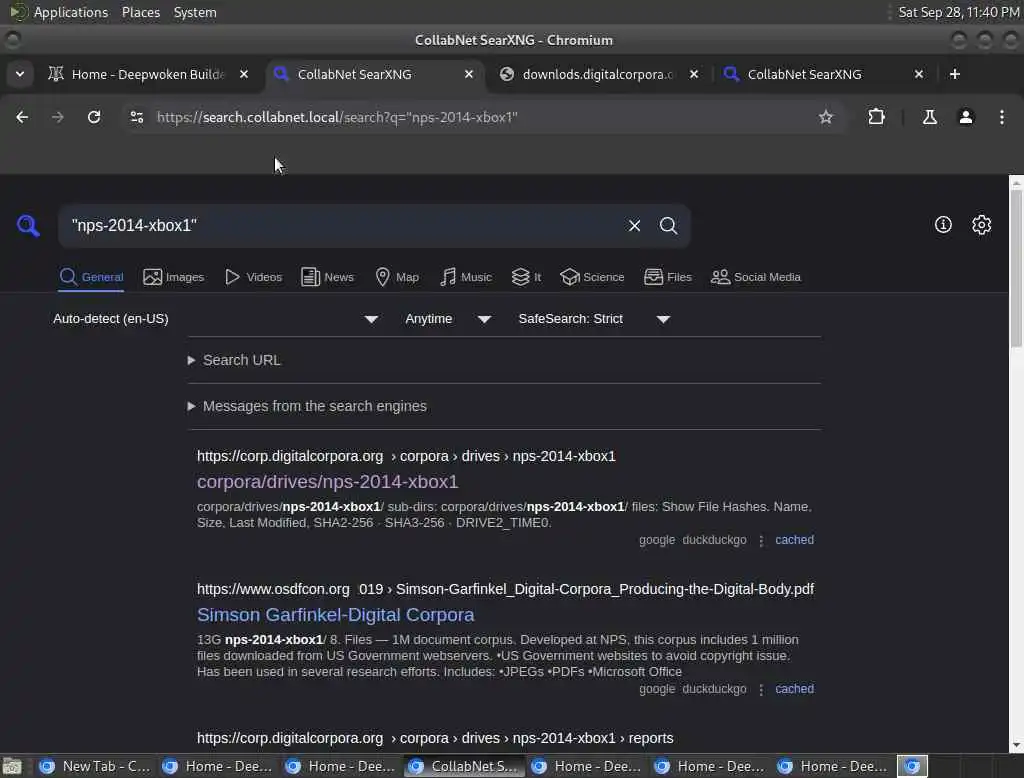Image resolution: width=1024 pixels, height=778 pixels.
Task: Click into the search query field
Action: click(343, 225)
